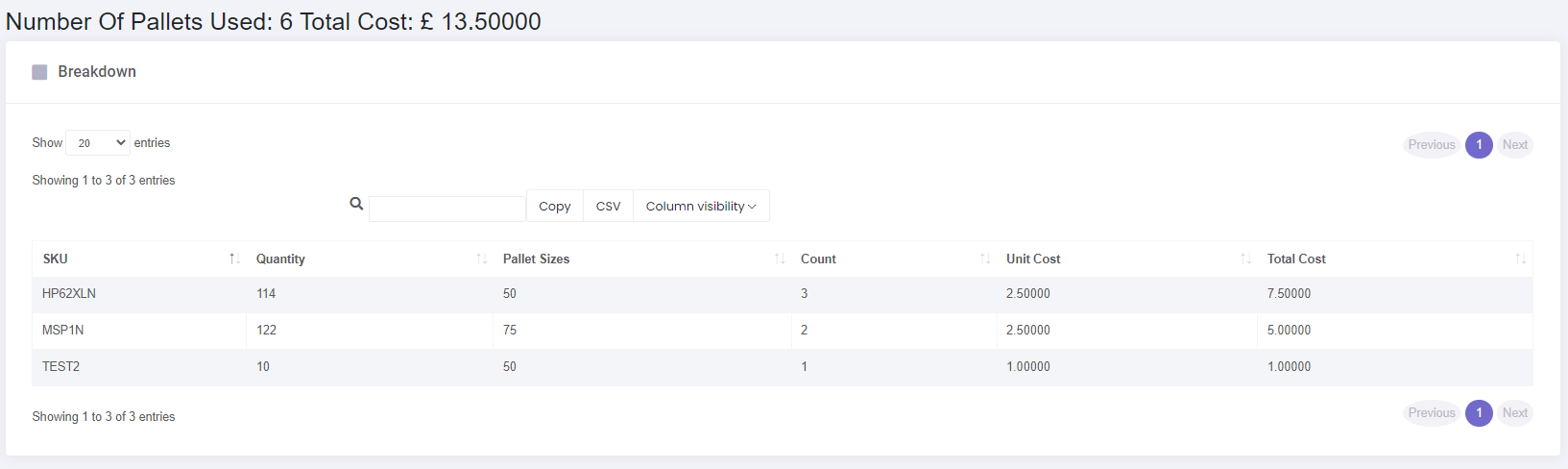Click the search magnifier icon
The width and height of the screenshot is (1568, 469).
pos(356,204)
